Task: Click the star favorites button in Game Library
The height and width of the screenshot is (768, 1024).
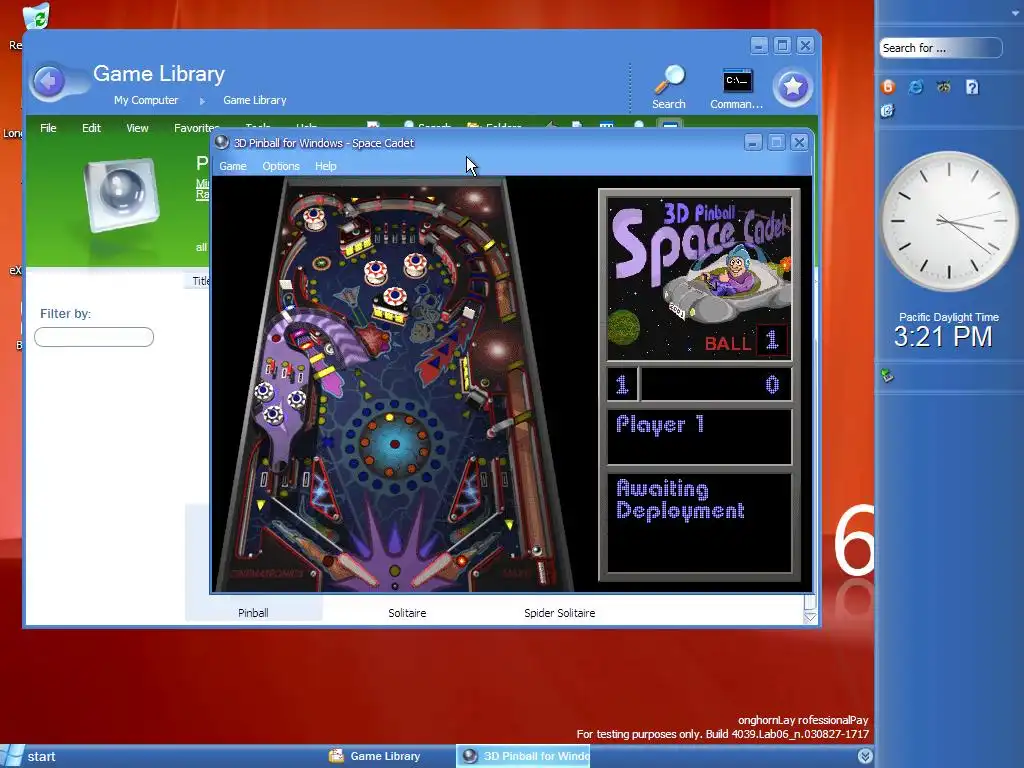Action: click(793, 86)
